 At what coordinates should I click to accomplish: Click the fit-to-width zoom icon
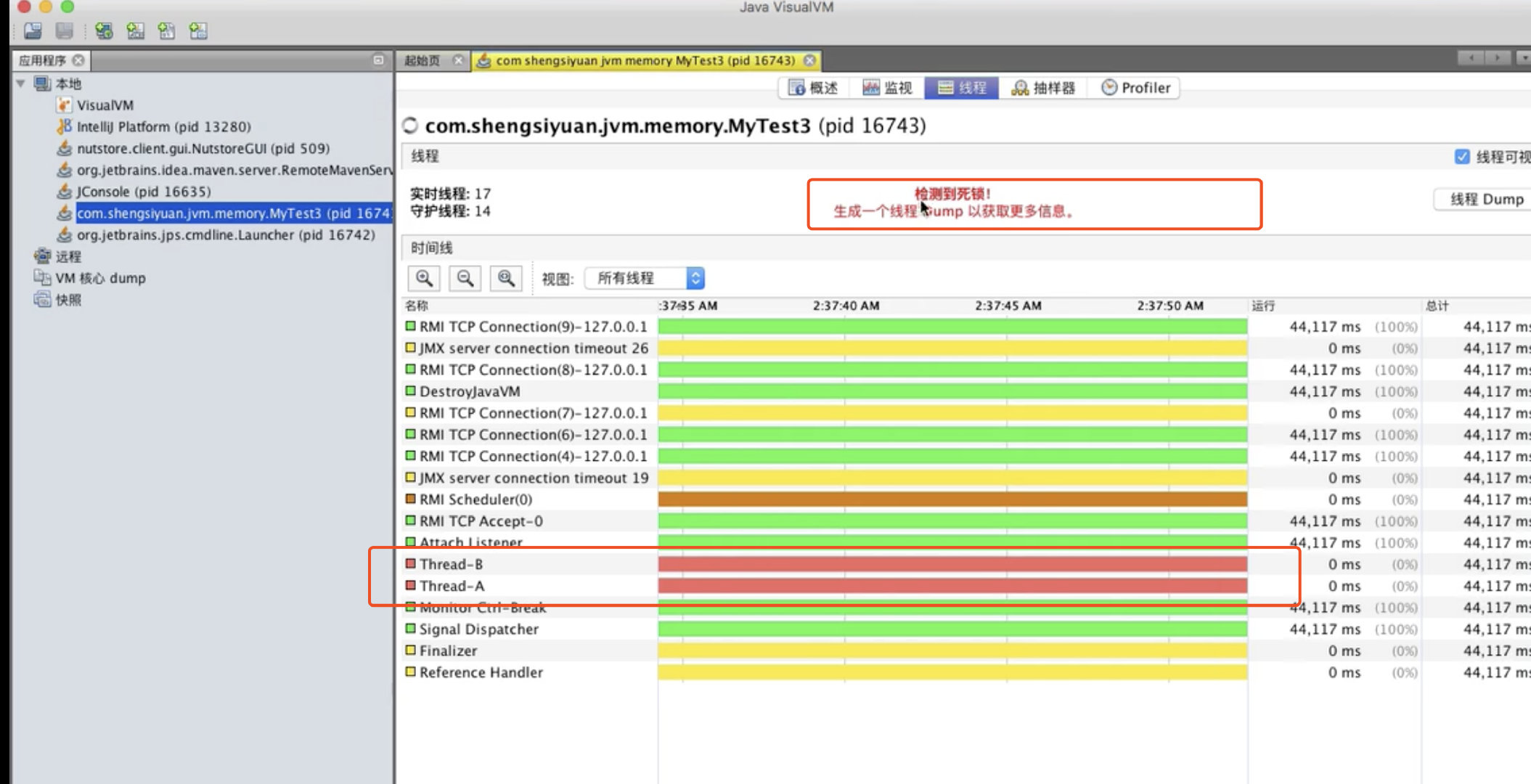[506, 278]
